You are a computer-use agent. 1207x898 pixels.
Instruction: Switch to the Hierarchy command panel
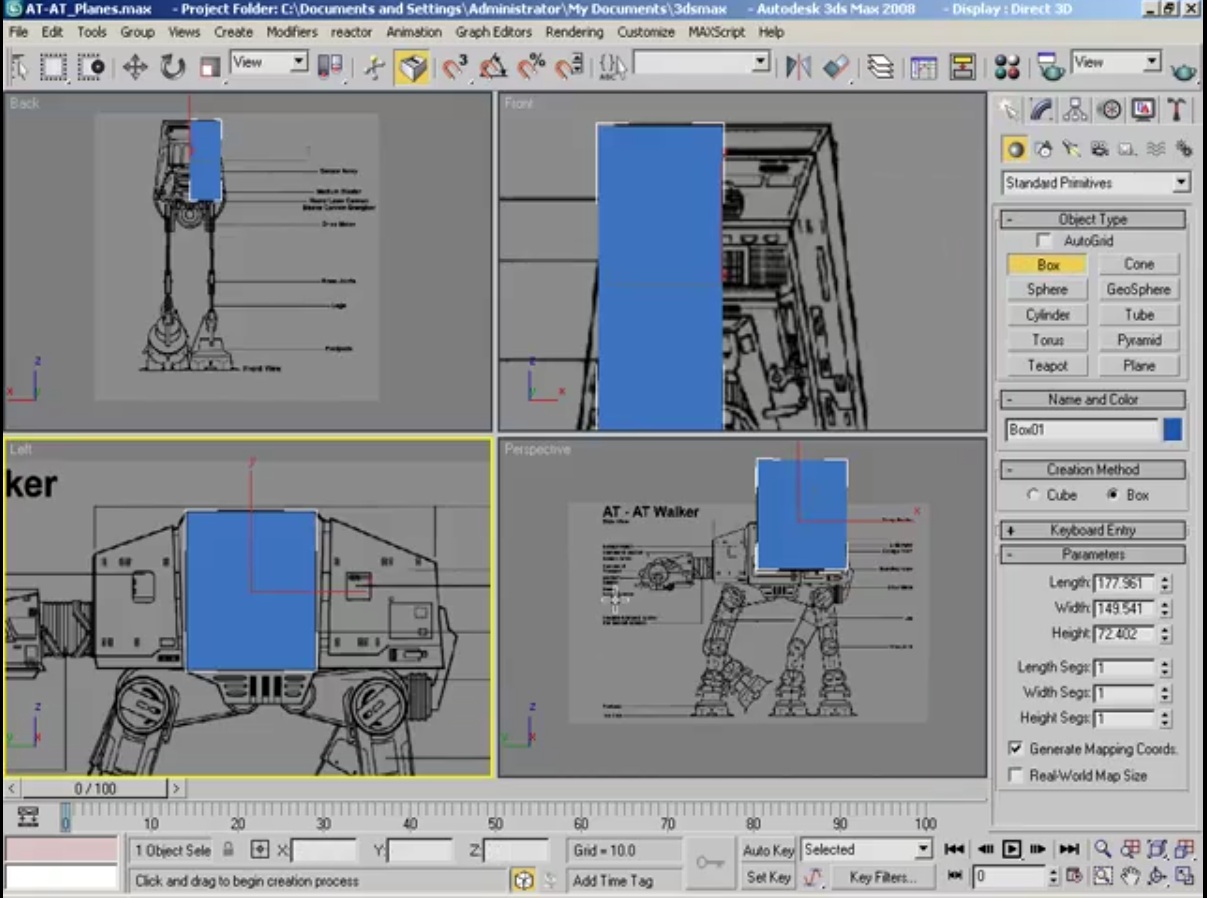(x=1076, y=109)
